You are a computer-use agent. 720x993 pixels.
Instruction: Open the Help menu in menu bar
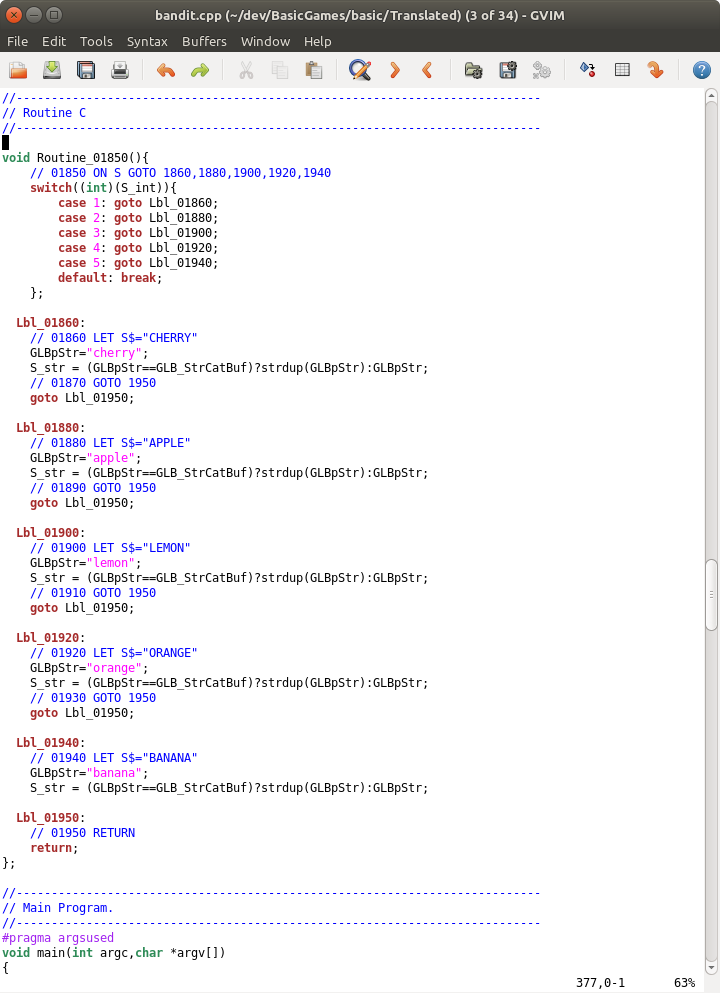[x=317, y=41]
